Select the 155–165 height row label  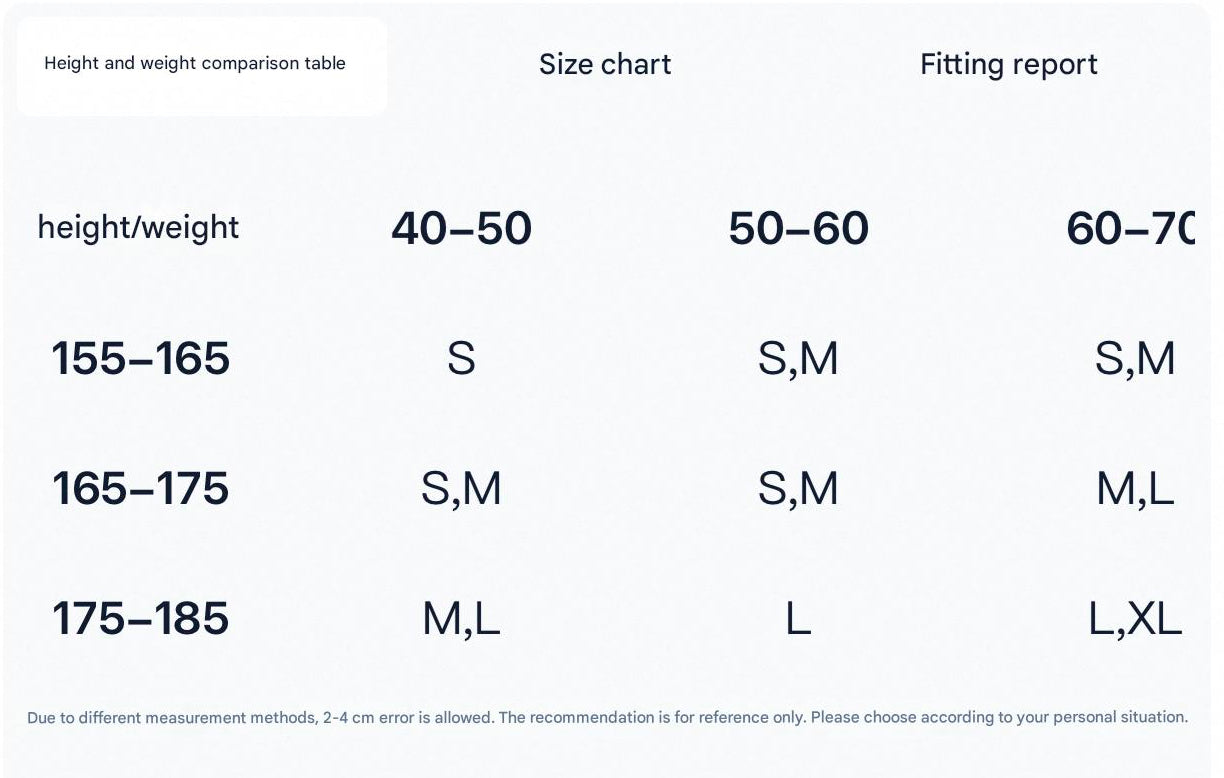tap(140, 359)
